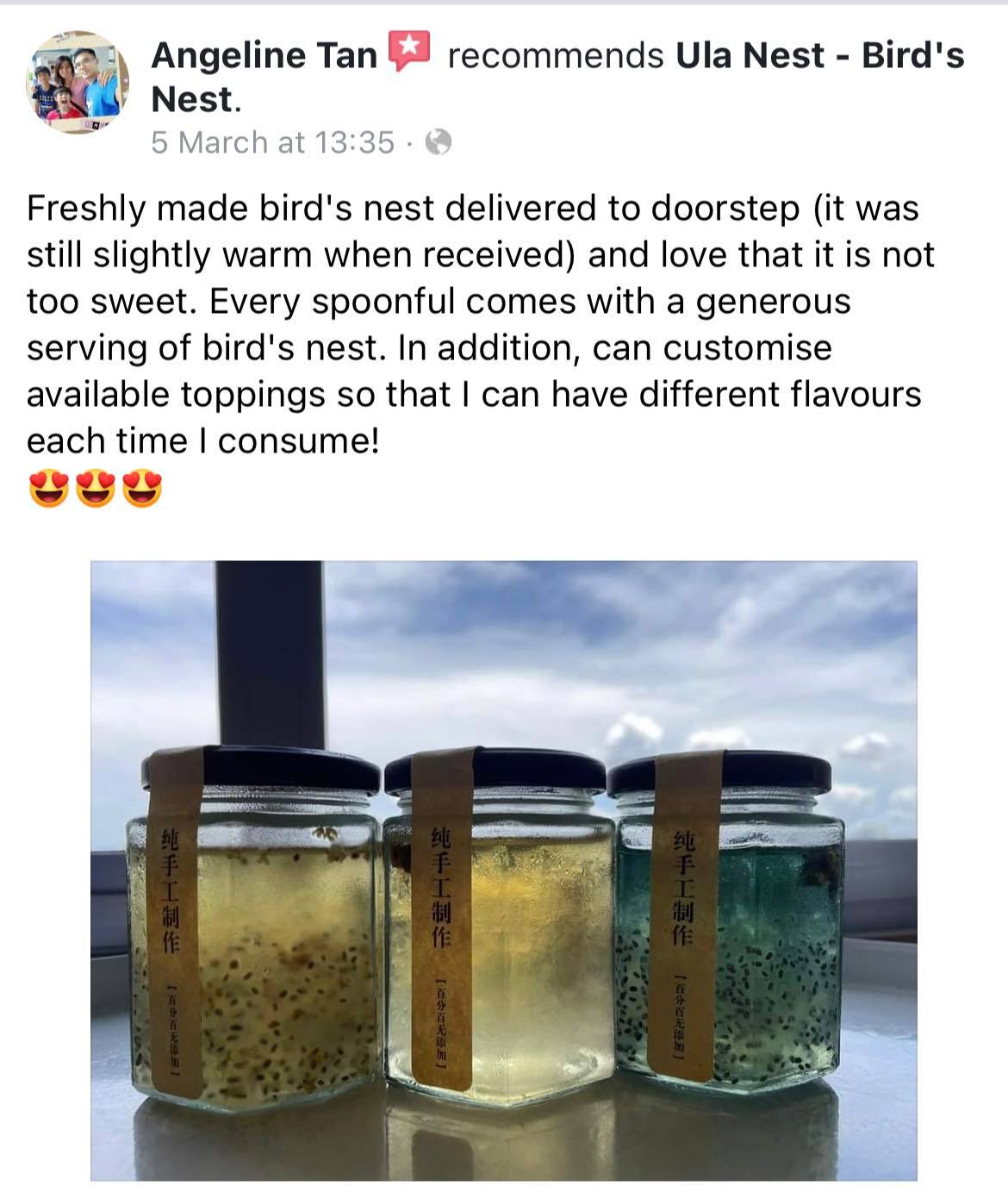Click the paper label on middle jar

click(440, 931)
